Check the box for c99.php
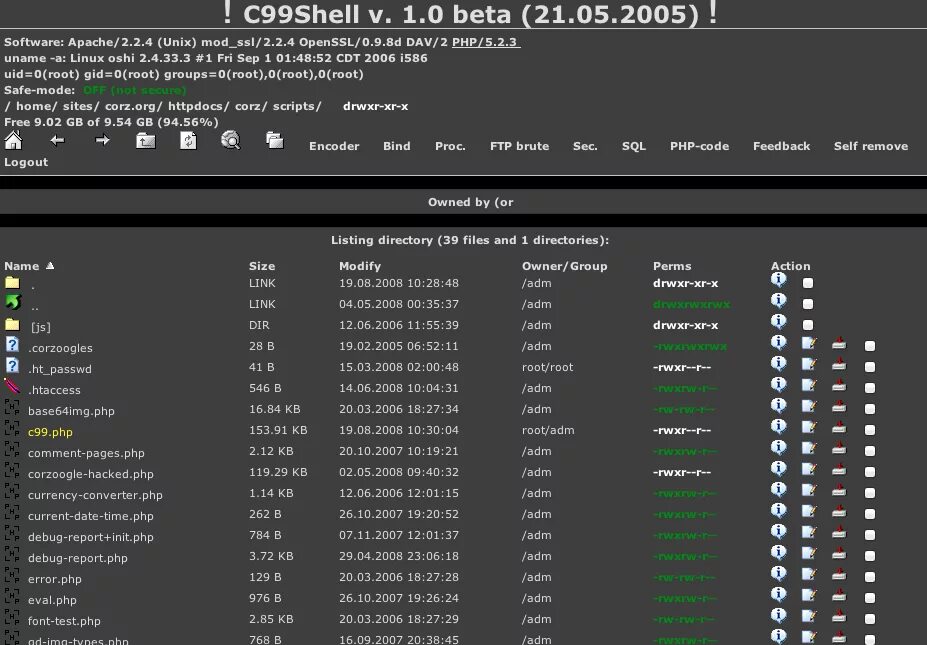Screen dimensions: 927x645 click(870, 430)
